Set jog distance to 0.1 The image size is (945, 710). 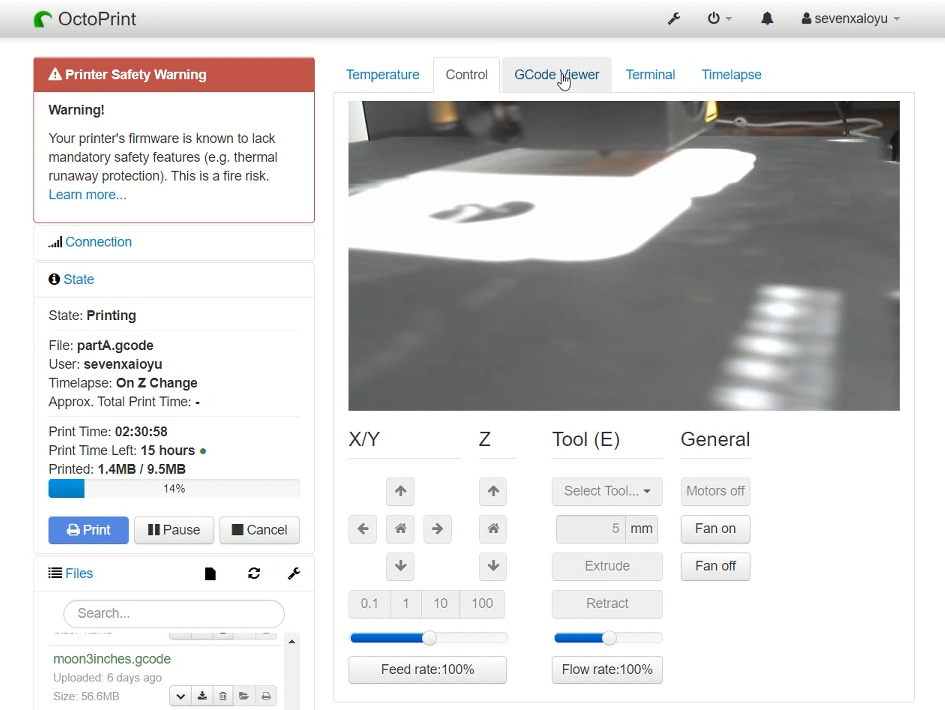click(369, 604)
